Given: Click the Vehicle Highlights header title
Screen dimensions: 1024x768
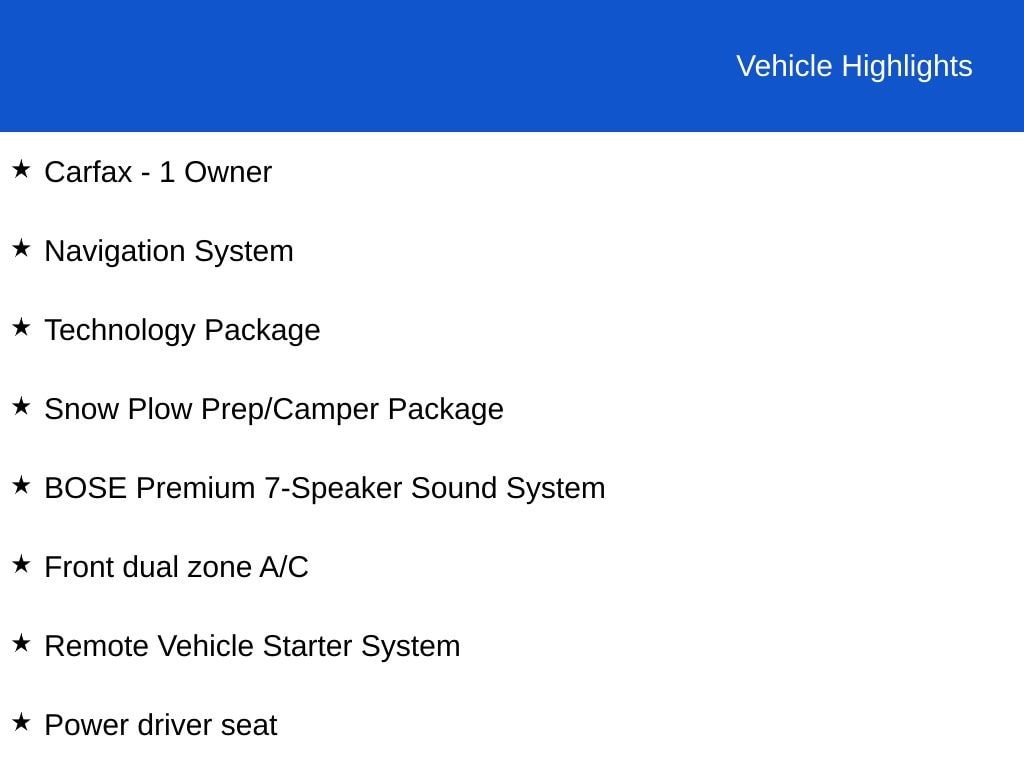Looking at the screenshot, I should 854,66.
